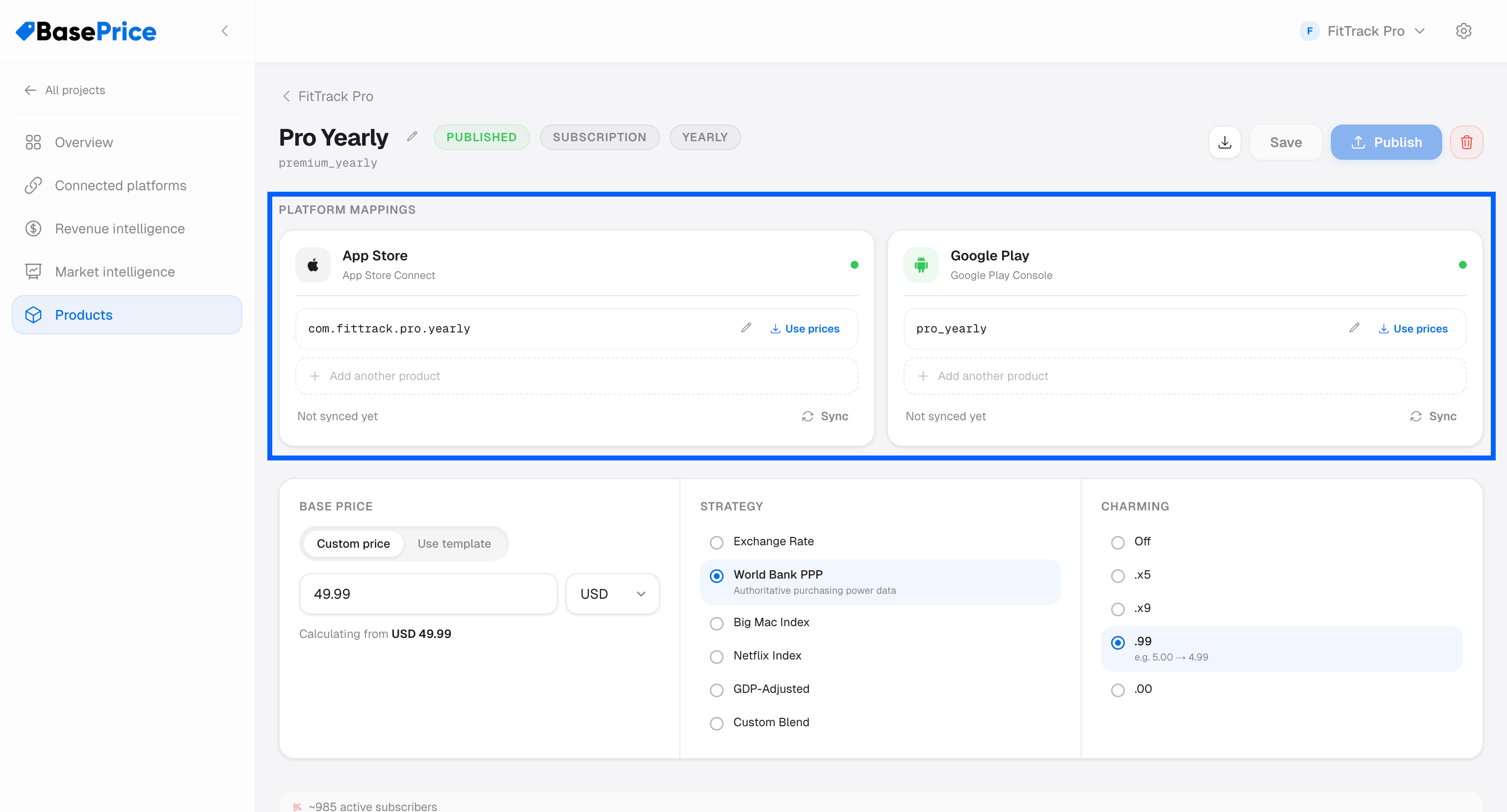
Task: Select Products in the sidebar
Action: 127,315
